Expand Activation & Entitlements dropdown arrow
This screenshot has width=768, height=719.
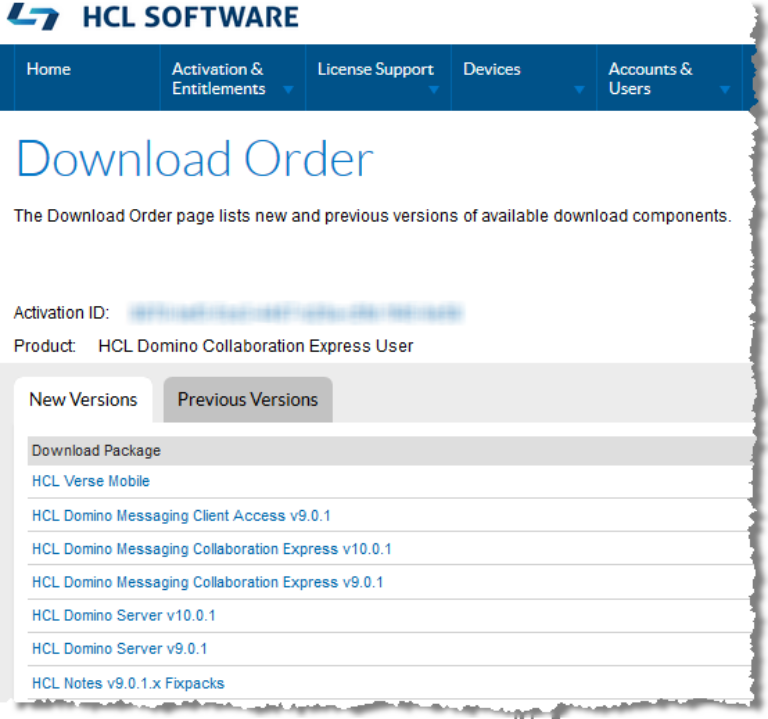288,90
